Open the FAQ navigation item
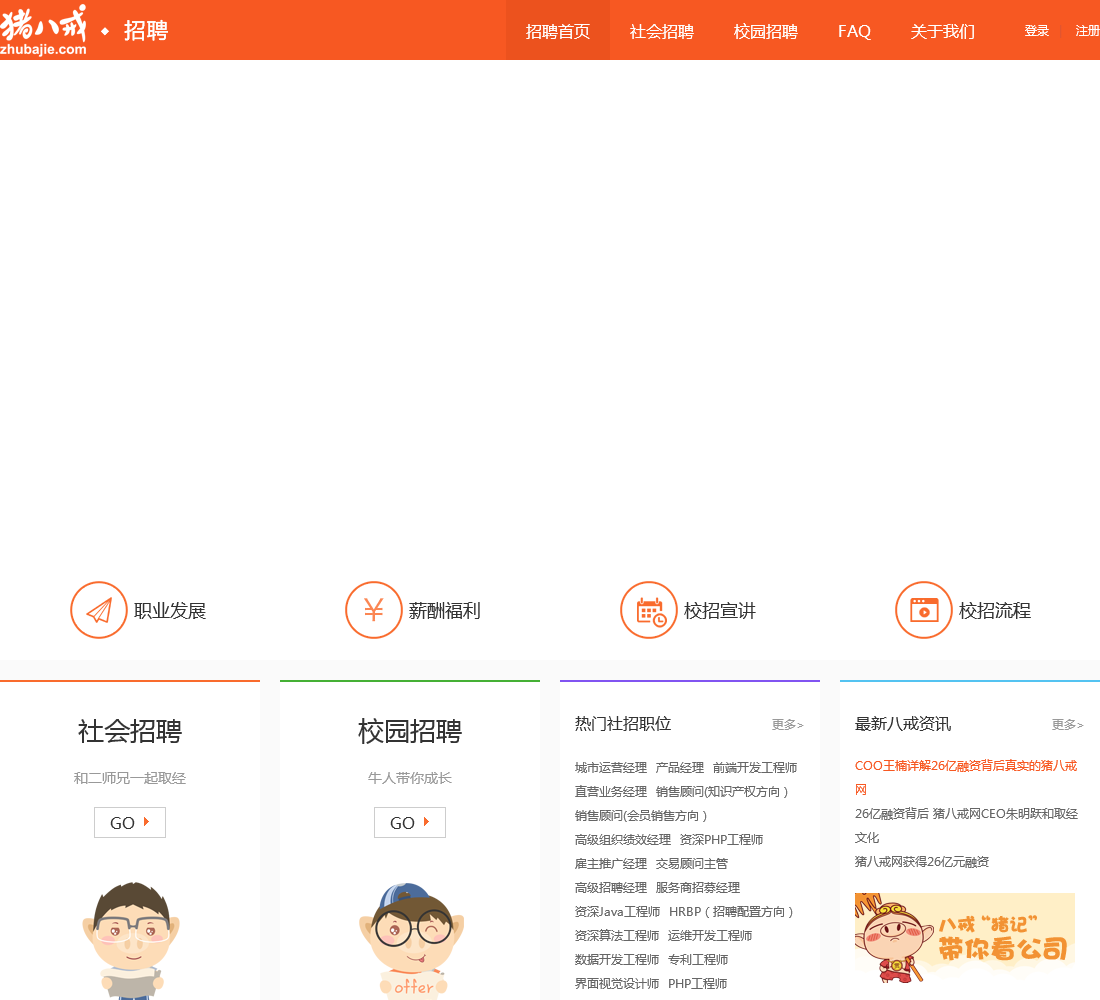The width and height of the screenshot is (1100, 1000). tap(854, 31)
